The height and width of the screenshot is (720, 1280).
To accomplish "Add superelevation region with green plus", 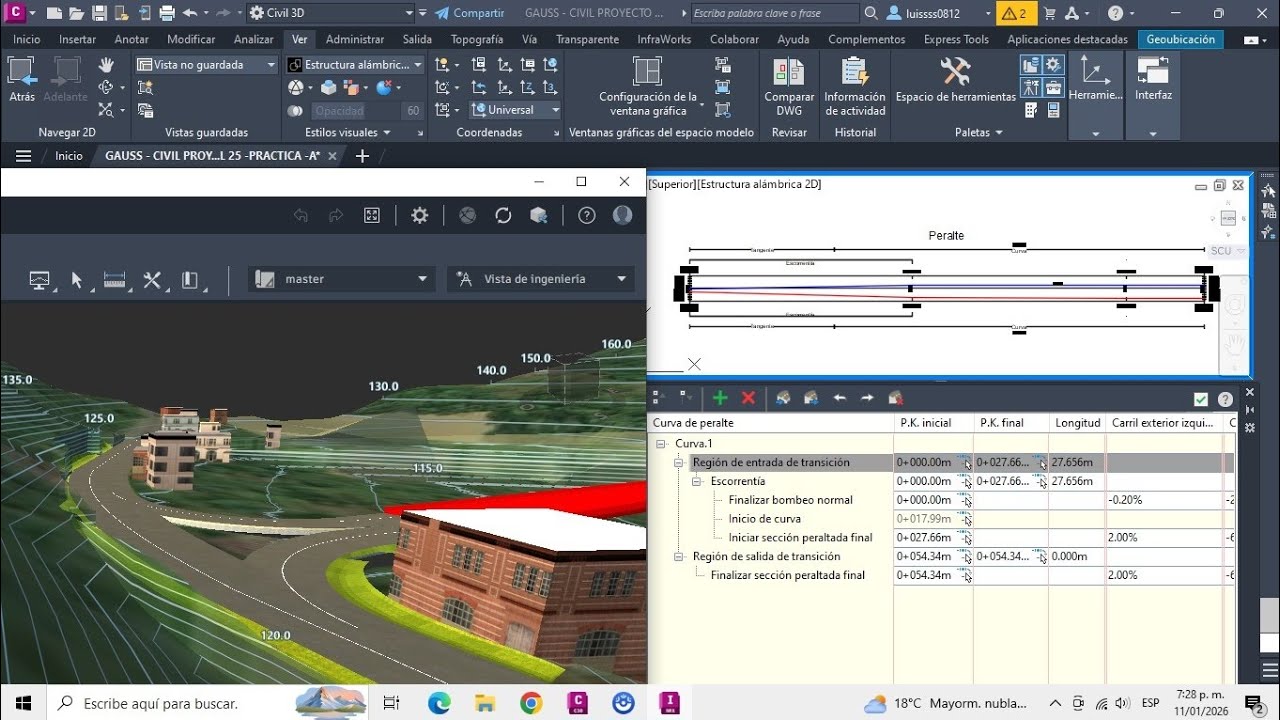I will point(720,398).
